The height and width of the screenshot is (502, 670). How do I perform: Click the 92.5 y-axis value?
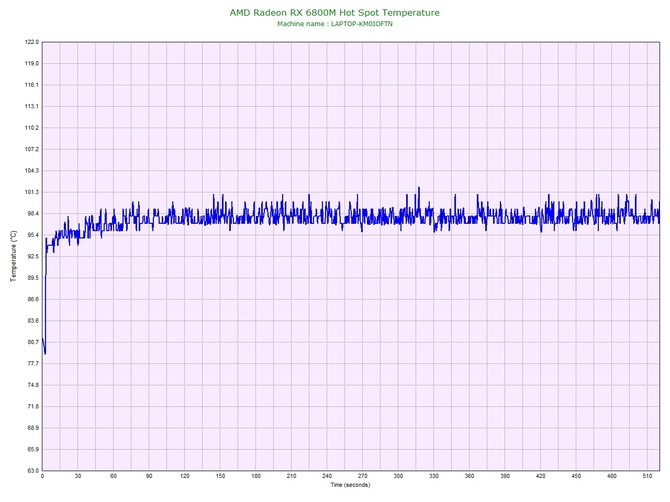coord(33,256)
